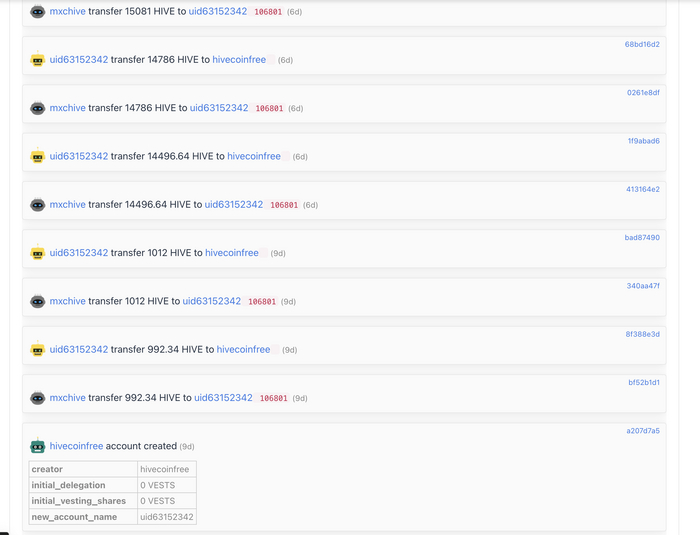Viewport: 700px width, 535px height.
Task: Open transaction 340aa47f
Action: click(x=643, y=285)
